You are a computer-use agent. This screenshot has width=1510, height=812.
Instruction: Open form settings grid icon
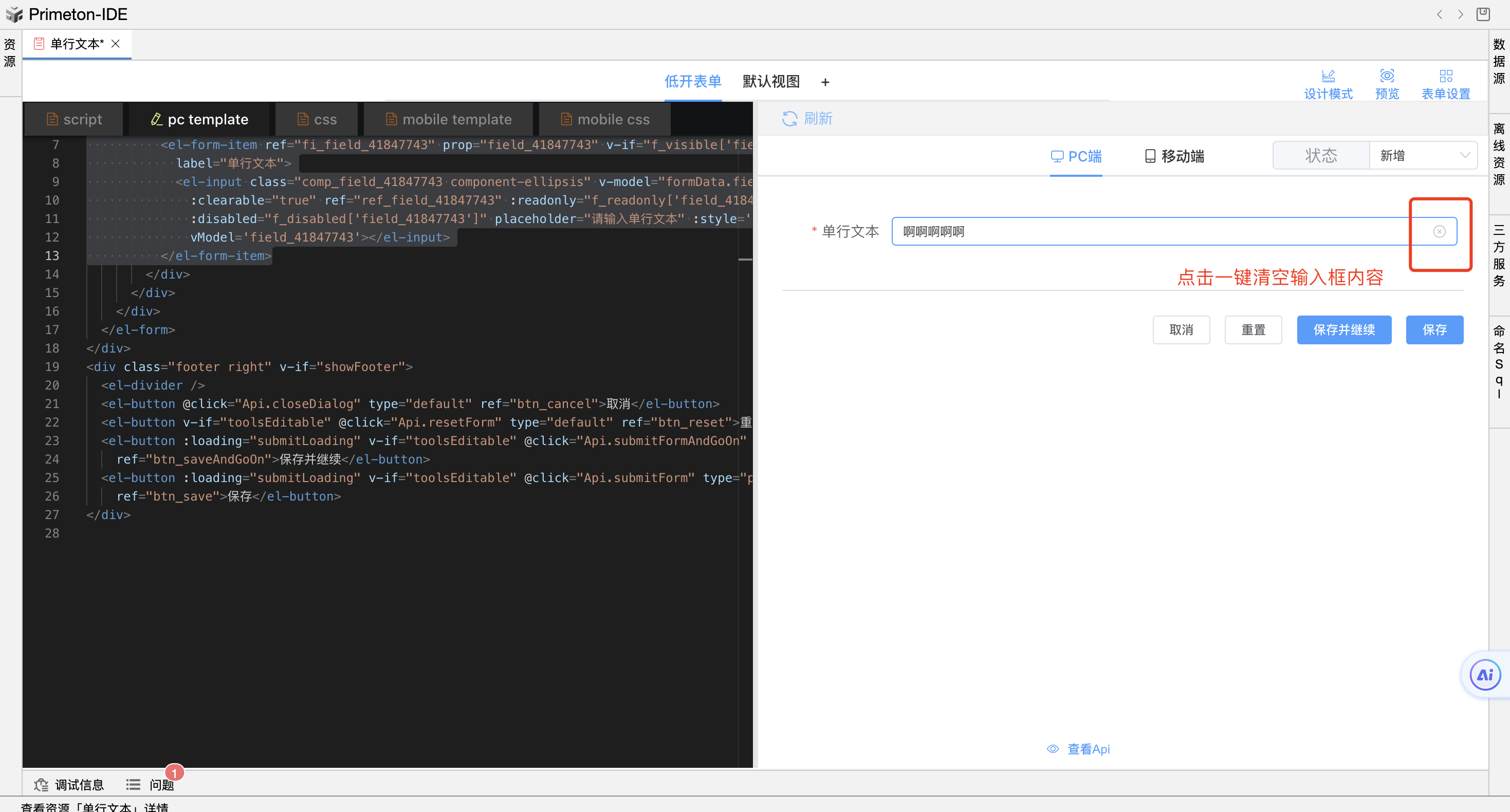(x=1446, y=76)
